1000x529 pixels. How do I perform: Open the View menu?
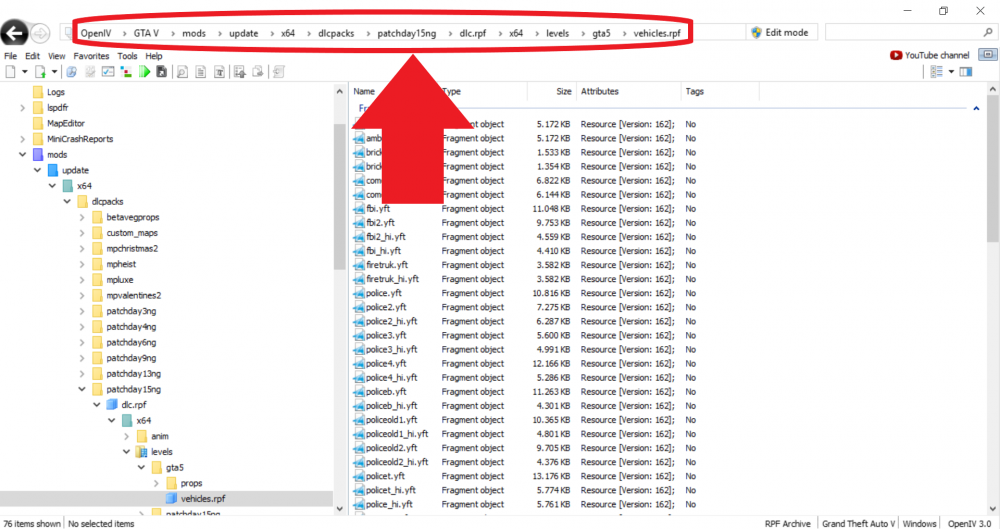click(x=56, y=56)
